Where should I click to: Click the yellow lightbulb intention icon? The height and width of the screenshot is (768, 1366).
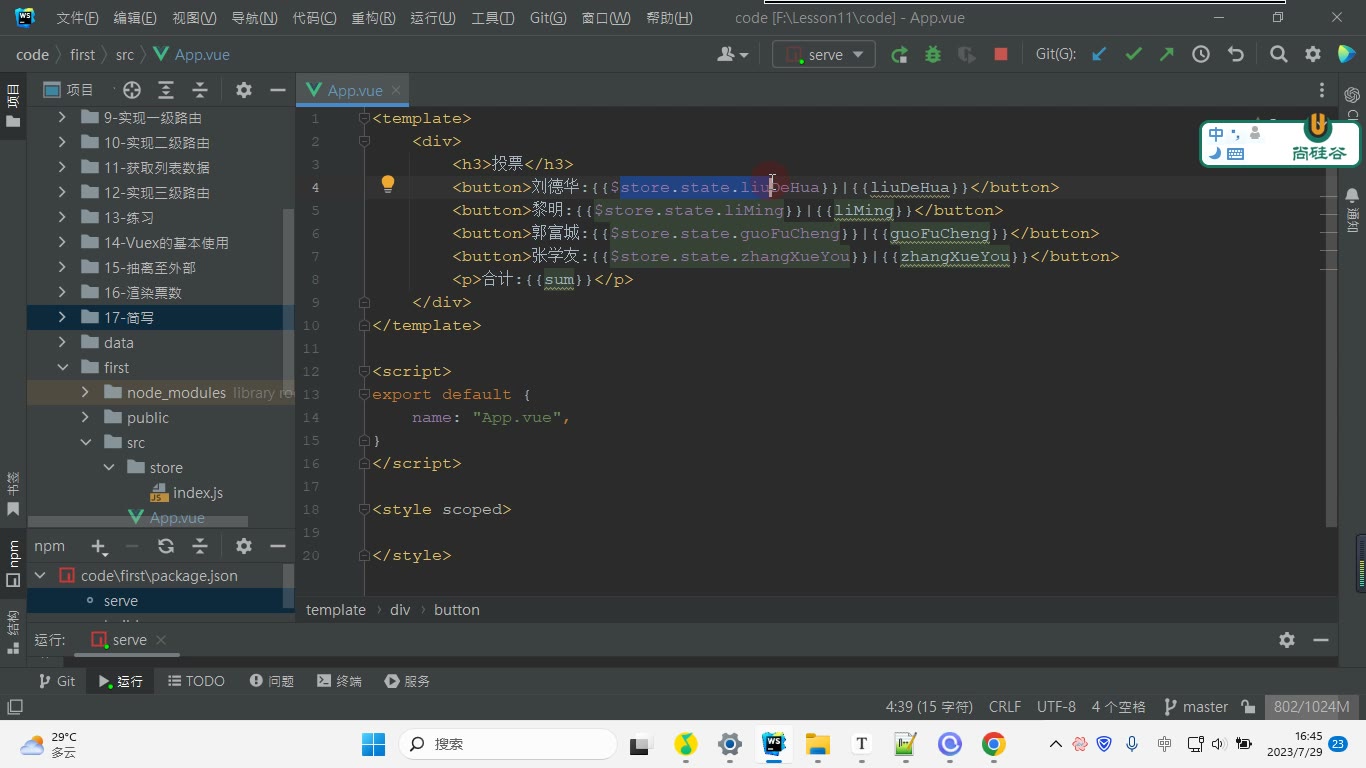[x=388, y=184]
